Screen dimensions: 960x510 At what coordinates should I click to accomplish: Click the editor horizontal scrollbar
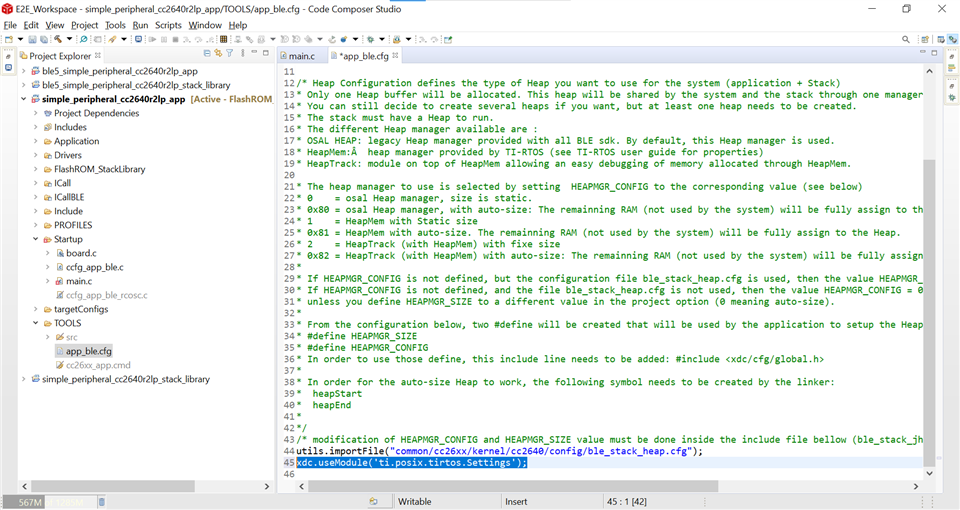point(512,486)
